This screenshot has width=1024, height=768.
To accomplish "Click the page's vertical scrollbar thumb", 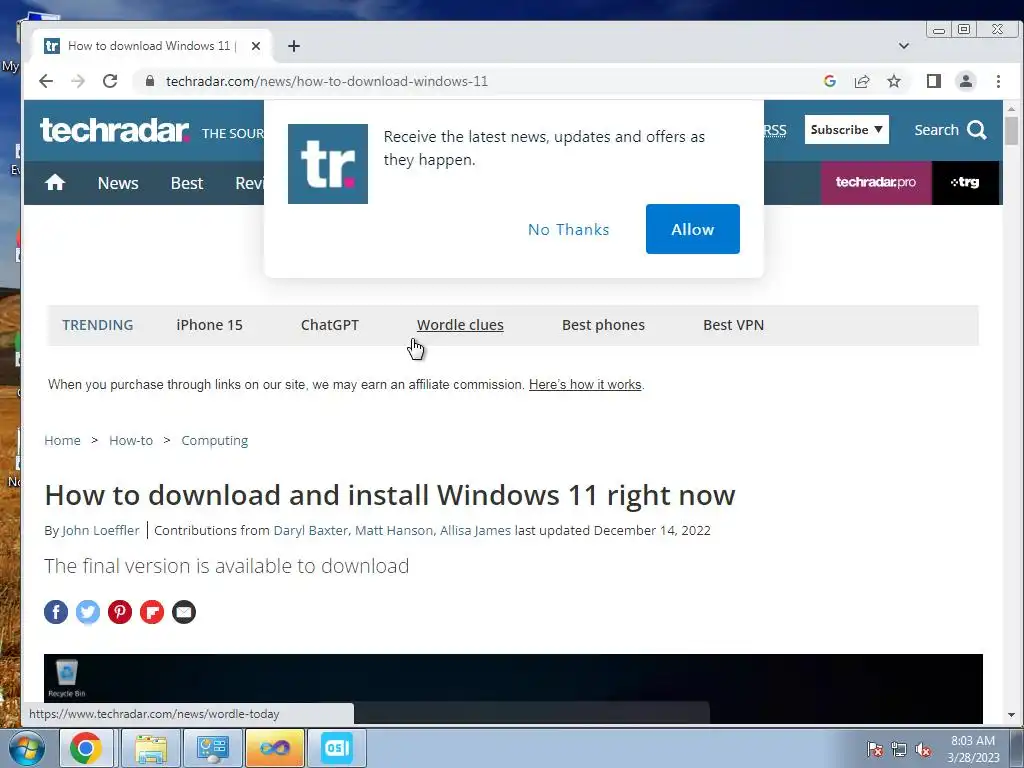I will pos(1012,131).
